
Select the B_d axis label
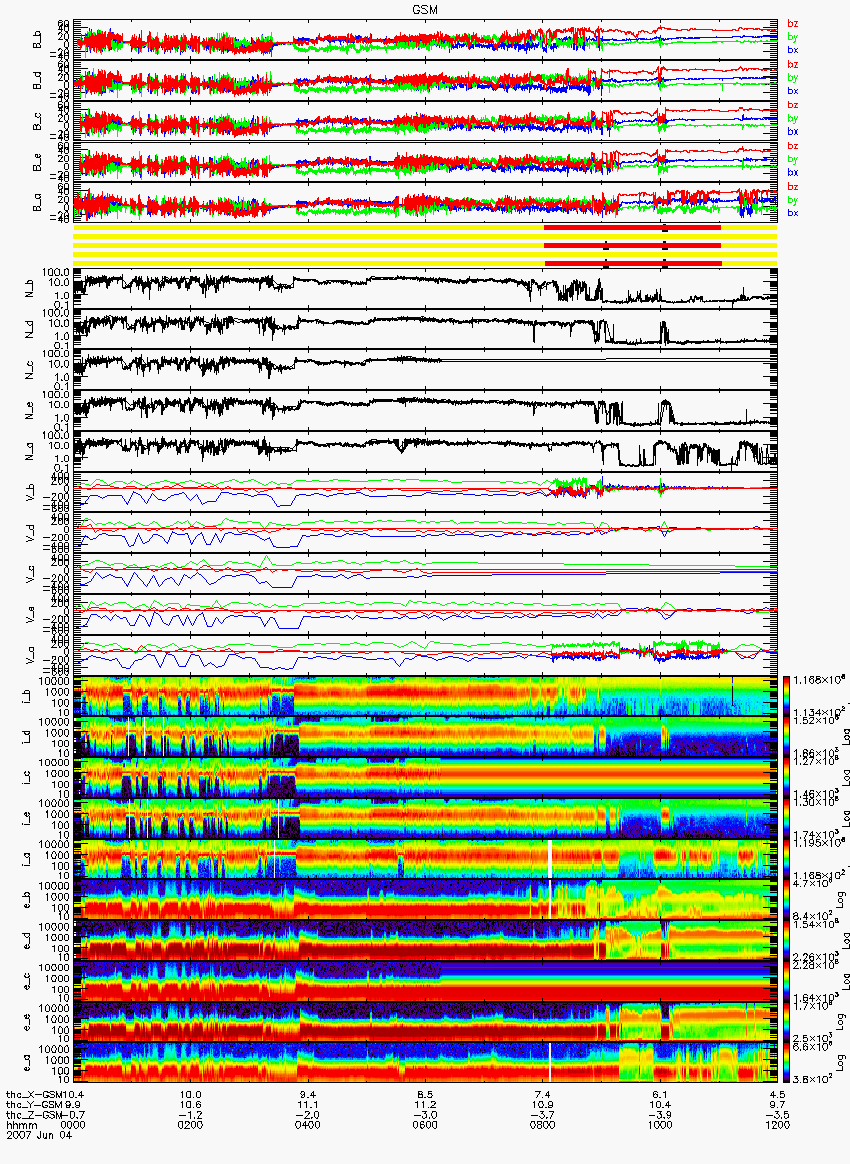click(37, 82)
